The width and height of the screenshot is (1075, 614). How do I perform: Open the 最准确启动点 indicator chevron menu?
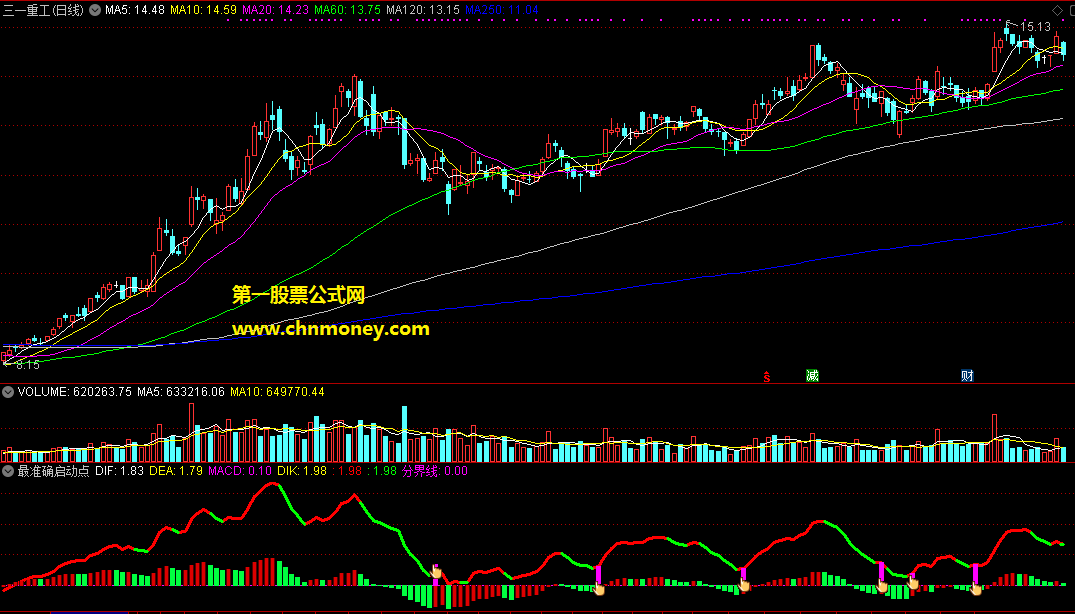pos(8,471)
